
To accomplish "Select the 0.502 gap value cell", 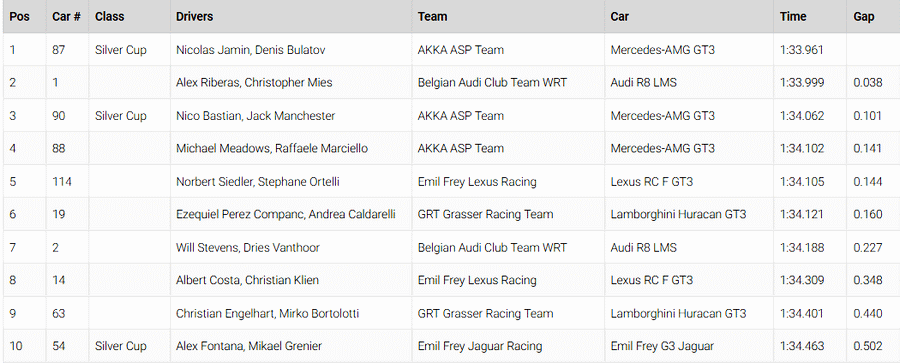I will point(873,346).
